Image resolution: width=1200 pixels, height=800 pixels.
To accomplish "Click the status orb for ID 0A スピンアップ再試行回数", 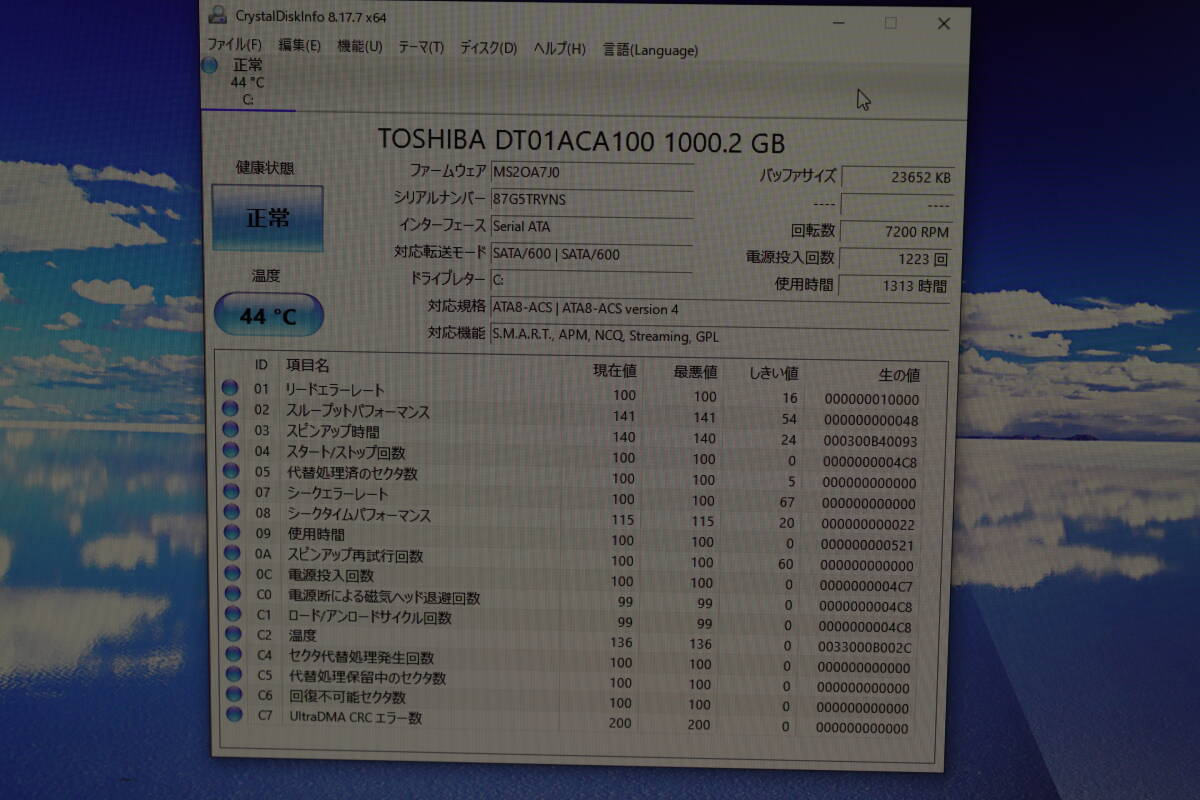I will coord(232,553).
